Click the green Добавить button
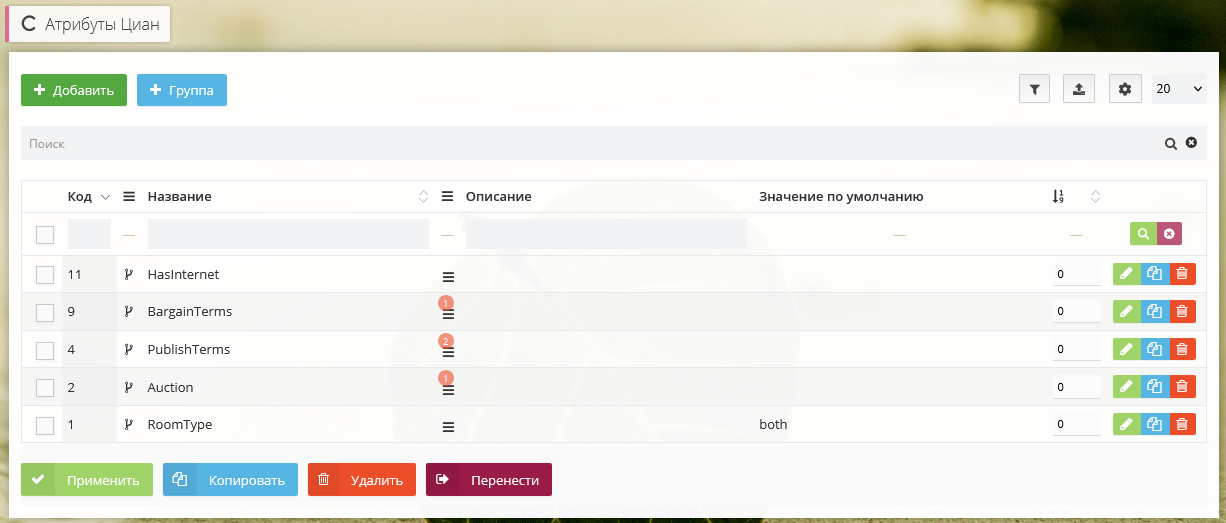The width and height of the screenshot is (1226, 523). pyautogui.click(x=74, y=90)
